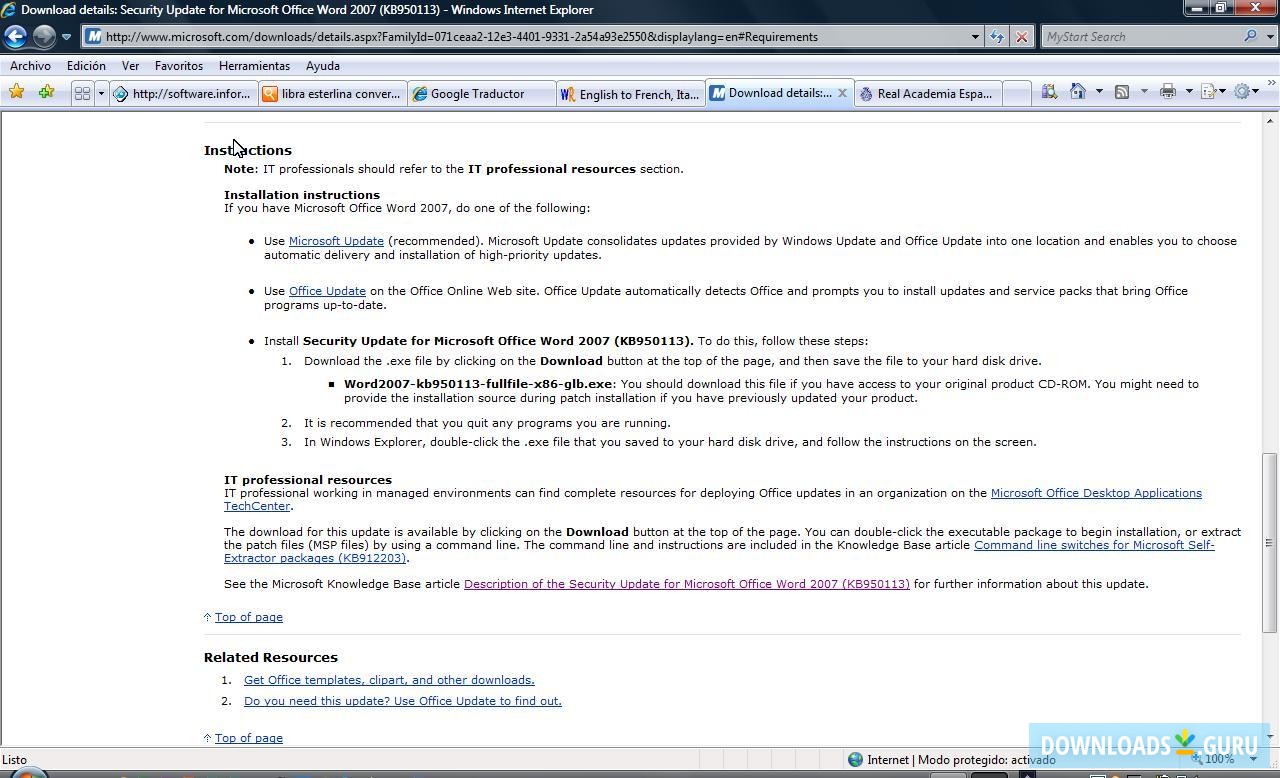Screen dimensions: 1280x778
Task: Open Do you need this update link
Action: (x=403, y=701)
